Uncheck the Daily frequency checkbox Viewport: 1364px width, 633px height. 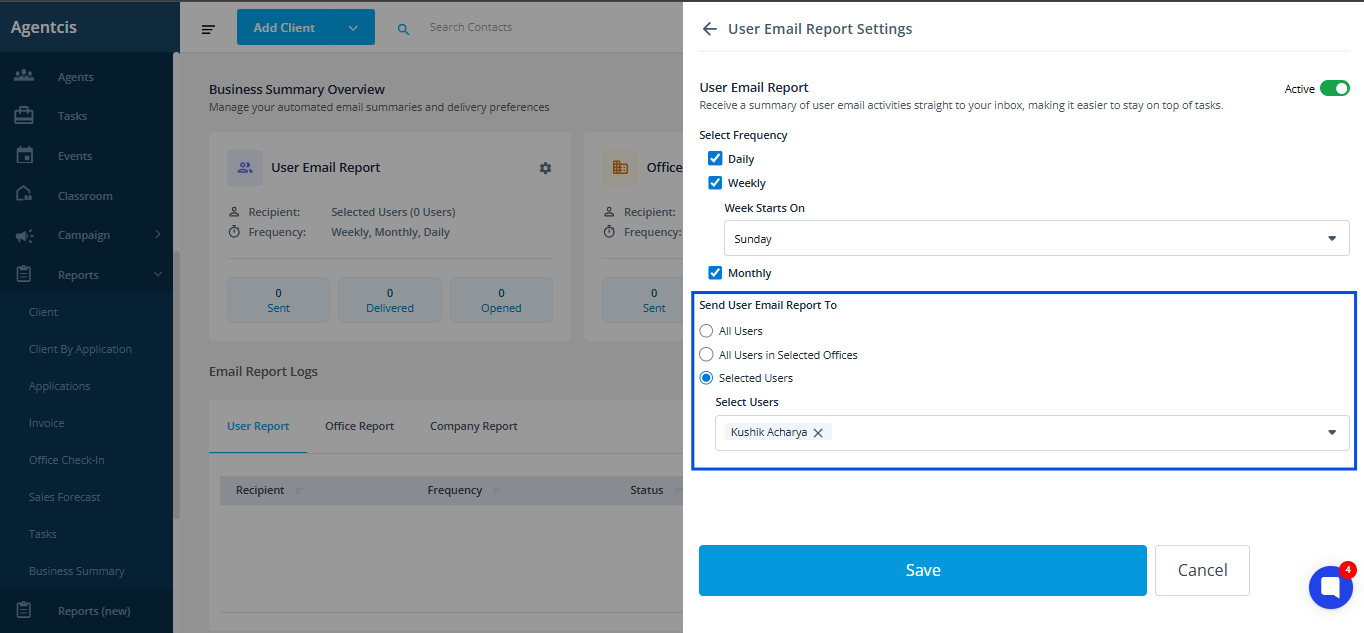click(715, 159)
